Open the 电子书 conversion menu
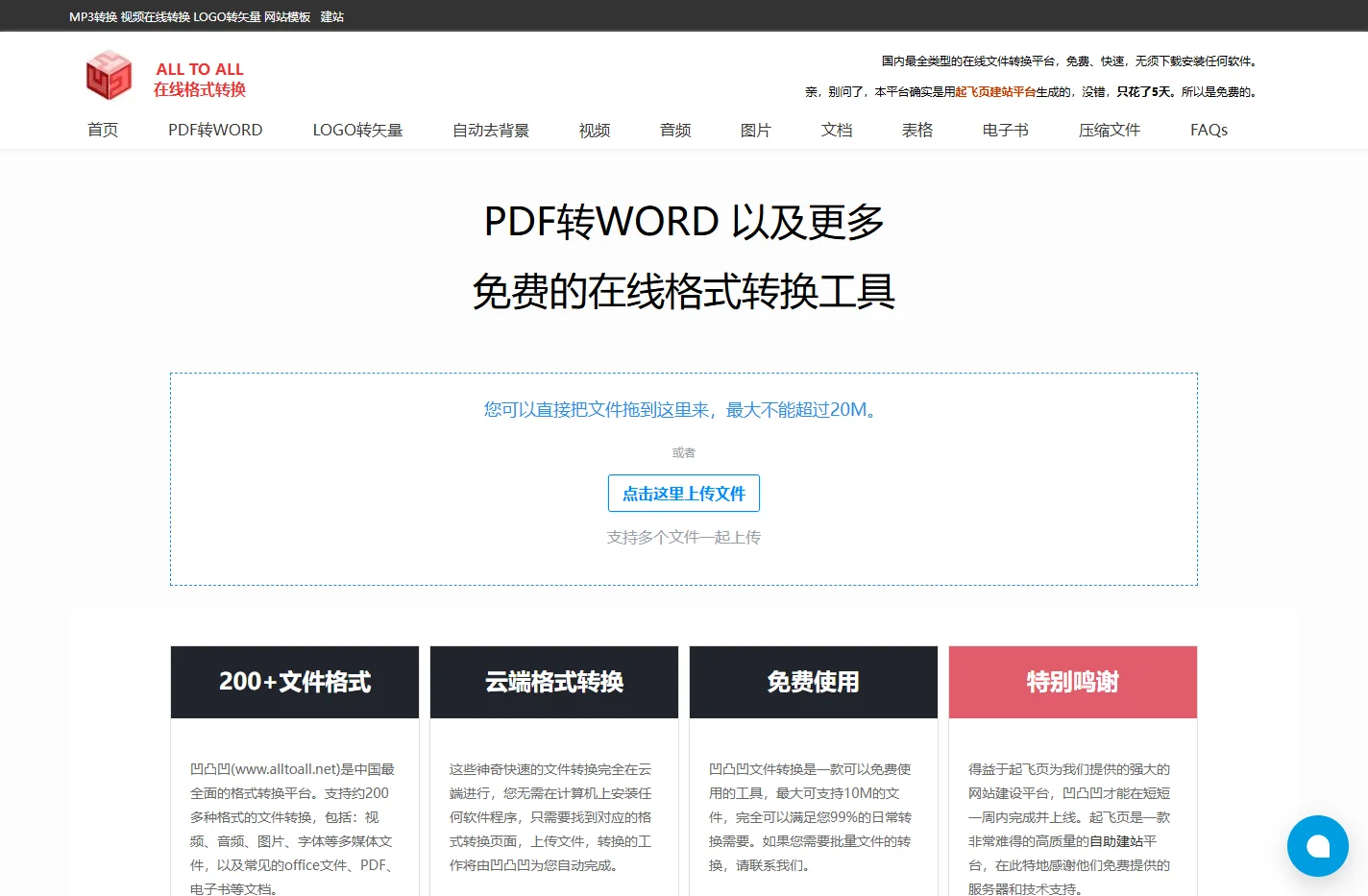 tap(1006, 130)
